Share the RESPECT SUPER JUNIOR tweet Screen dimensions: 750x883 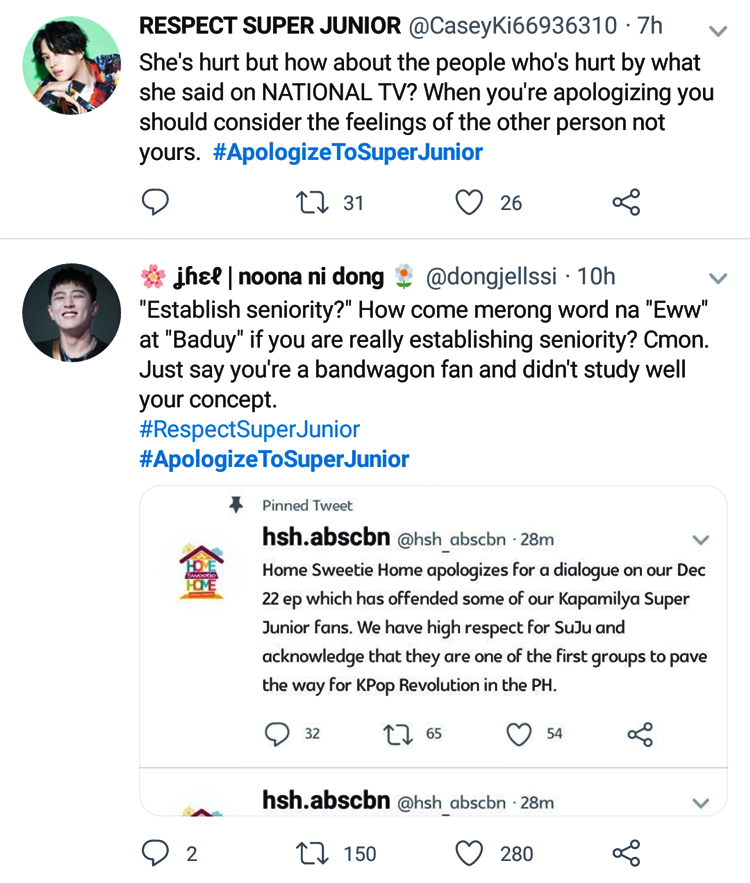(626, 203)
